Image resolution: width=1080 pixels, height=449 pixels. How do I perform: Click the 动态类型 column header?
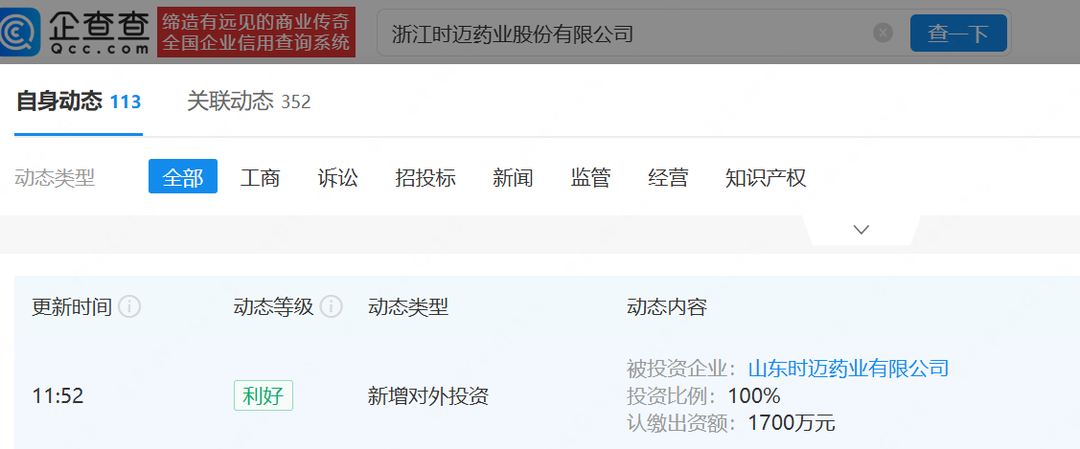[408, 307]
